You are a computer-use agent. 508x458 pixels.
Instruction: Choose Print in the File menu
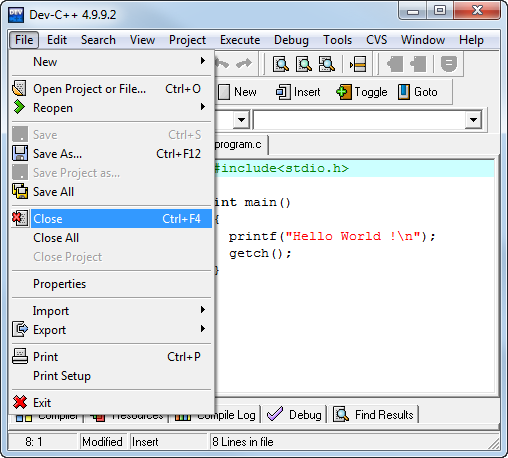[x=112, y=357]
